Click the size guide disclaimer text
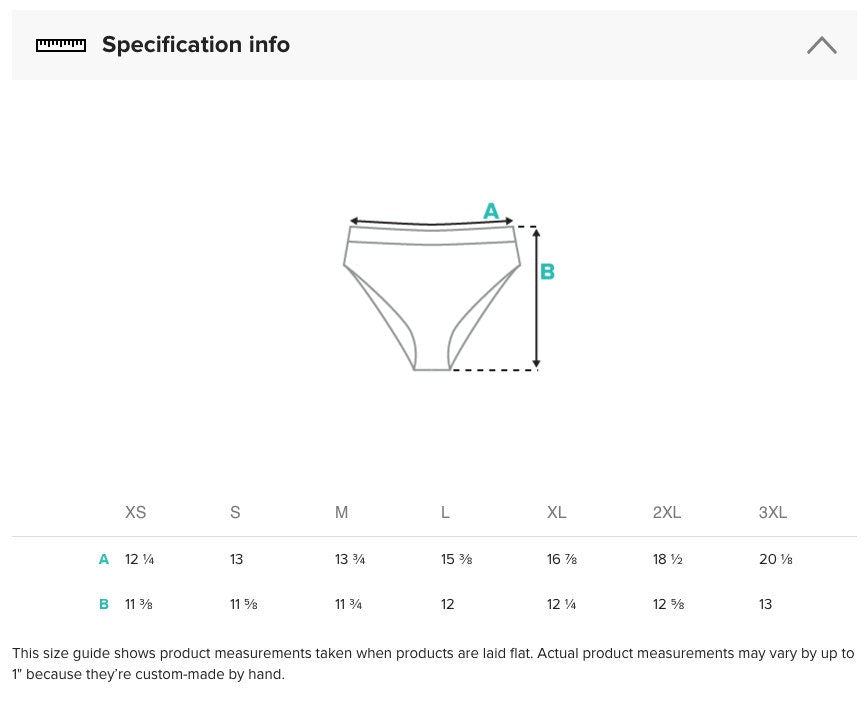The image size is (868, 714). 433,664
